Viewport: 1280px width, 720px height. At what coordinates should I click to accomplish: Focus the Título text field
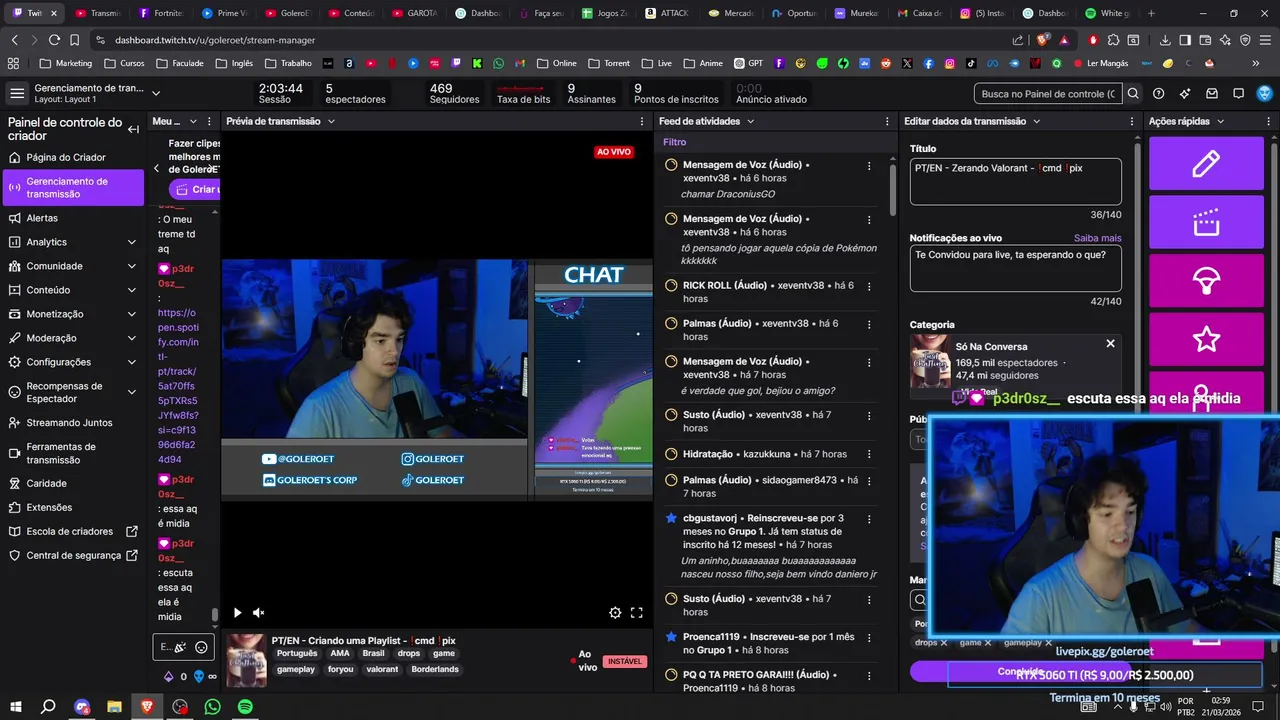point(1015,181)
